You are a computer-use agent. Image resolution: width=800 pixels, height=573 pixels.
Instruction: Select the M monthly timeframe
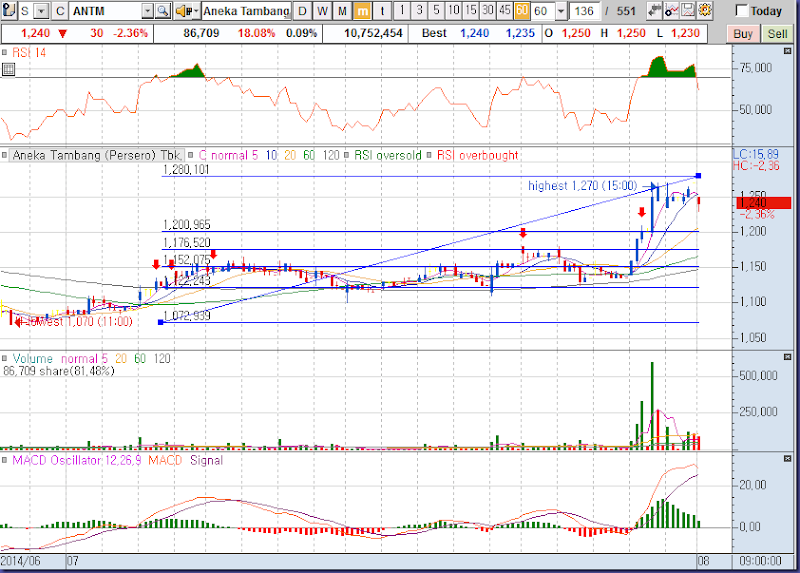[342, 11]
